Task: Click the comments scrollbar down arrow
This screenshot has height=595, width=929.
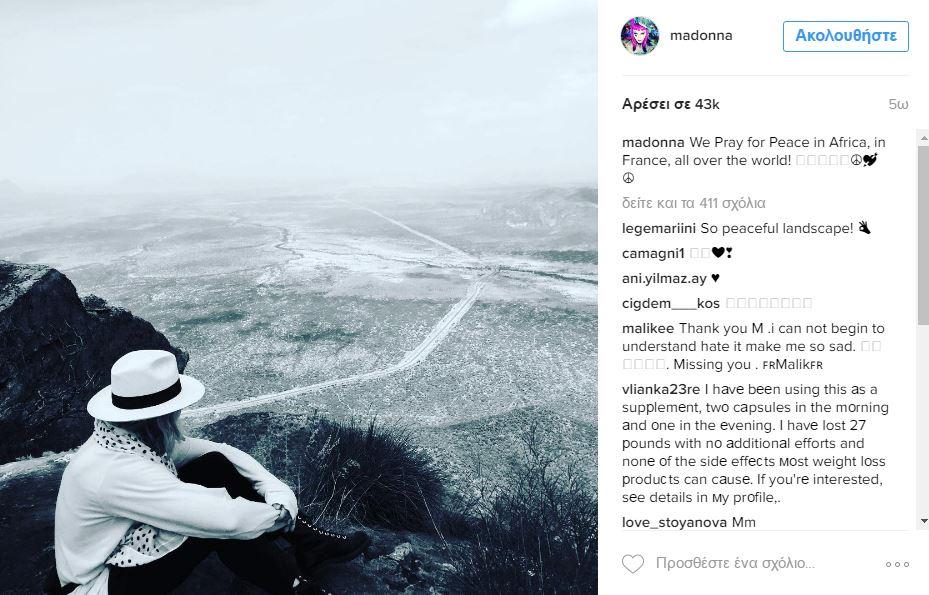Action: coord(923,522)
